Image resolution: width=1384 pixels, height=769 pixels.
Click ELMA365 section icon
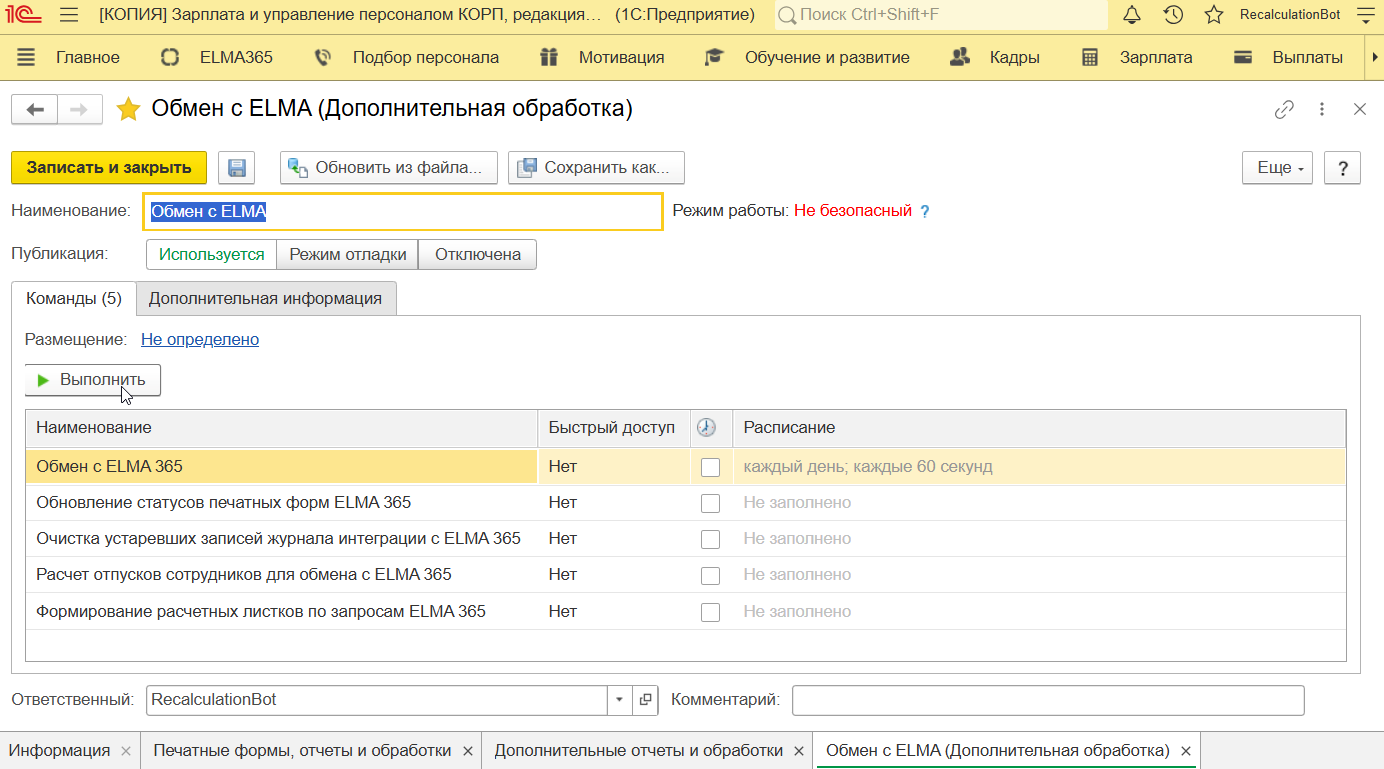(x=170, y=57)
